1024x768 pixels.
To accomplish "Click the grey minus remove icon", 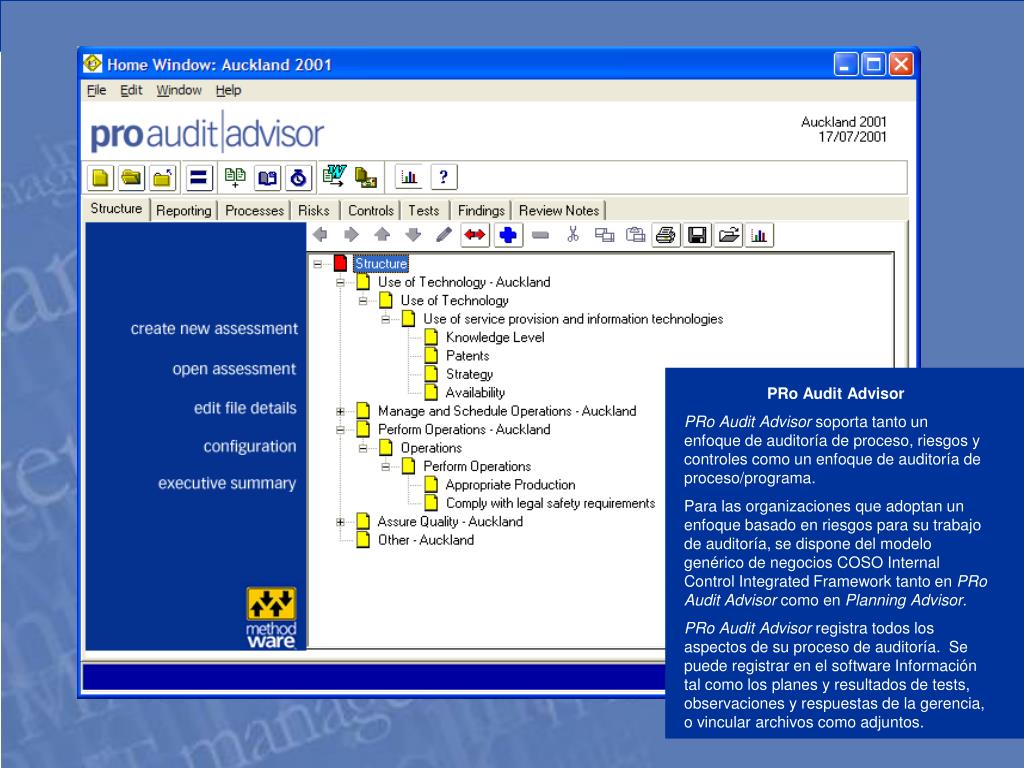I will click(x=540, y=235).
